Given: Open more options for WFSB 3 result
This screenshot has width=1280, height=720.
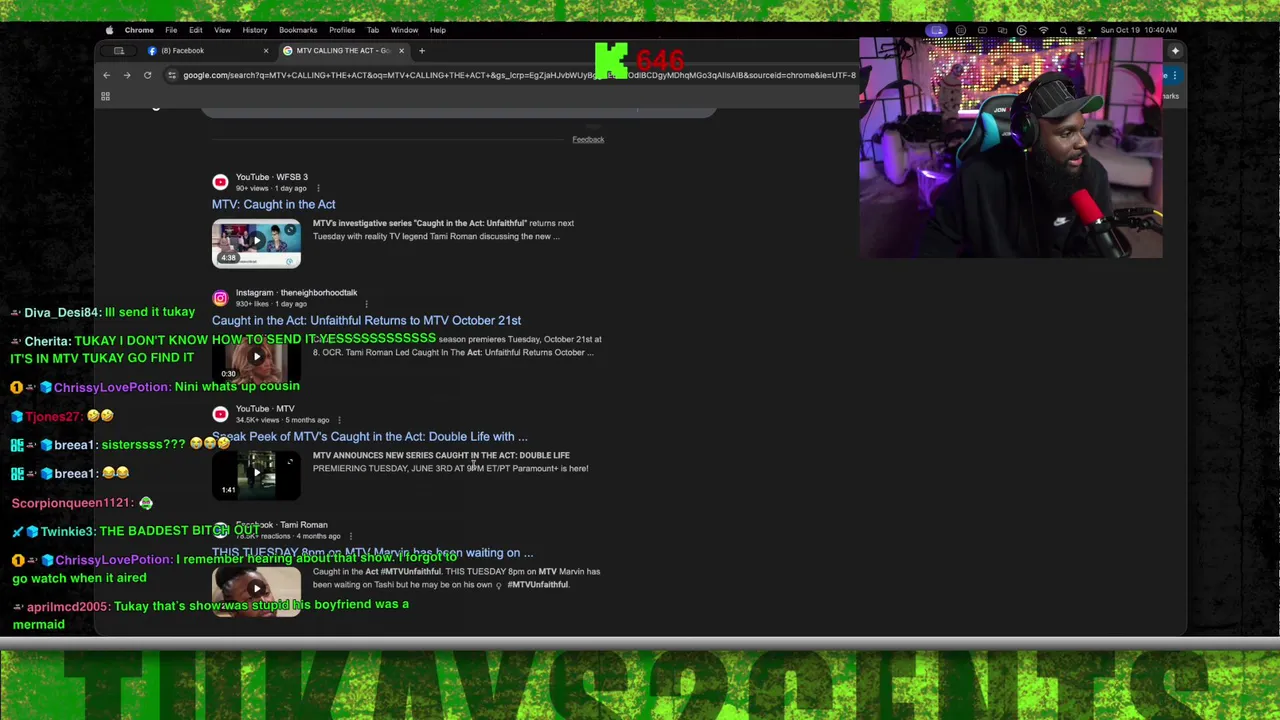Looking at the screenshot, I should click(x=318, y=188).
